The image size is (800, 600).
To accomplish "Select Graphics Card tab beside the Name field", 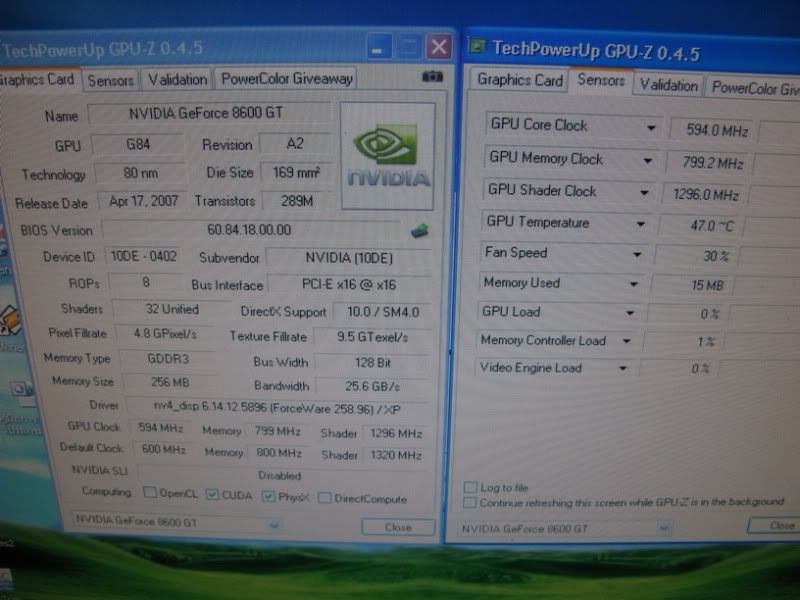I will [x=37, y=80].
